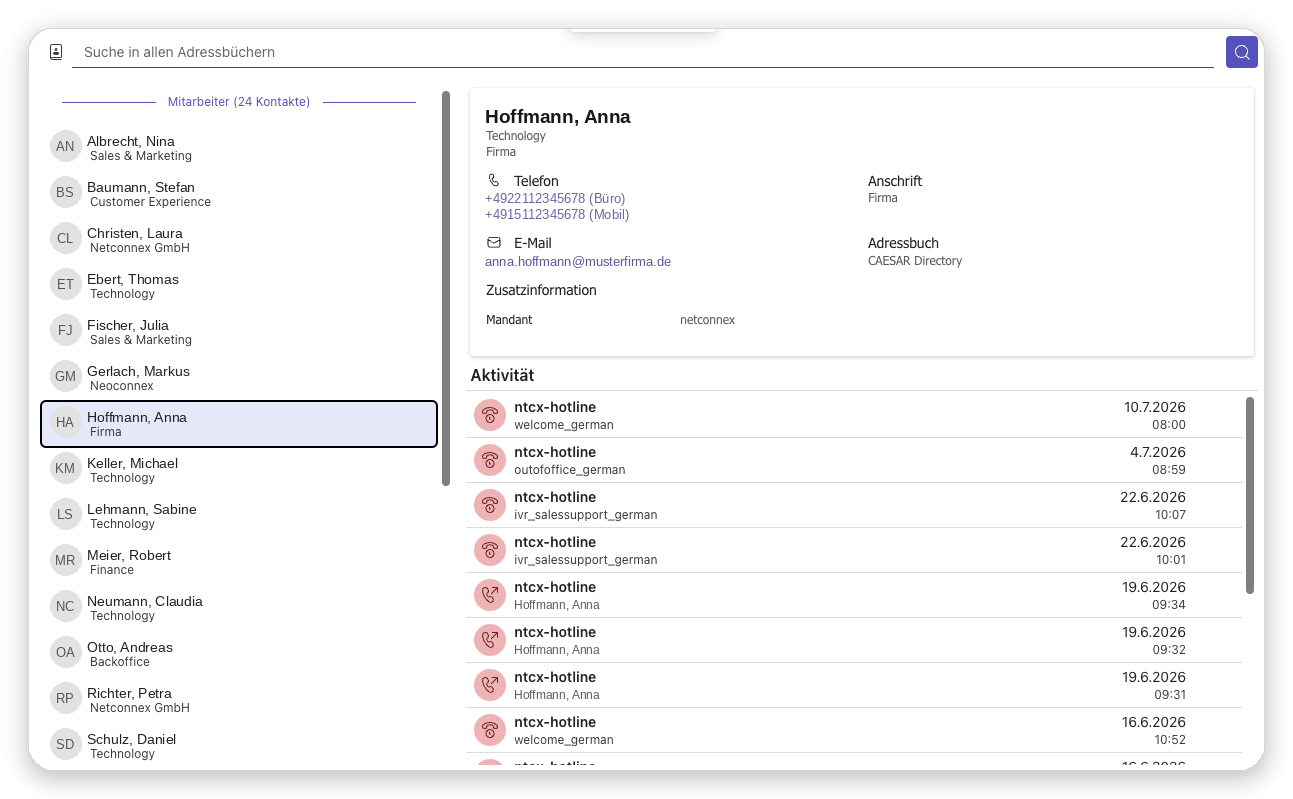The height and width of the screenshot is (799, 1293).
Task: Focus the 'Suche in allen Adressbüchern' search field
Action: coord(642,52)
